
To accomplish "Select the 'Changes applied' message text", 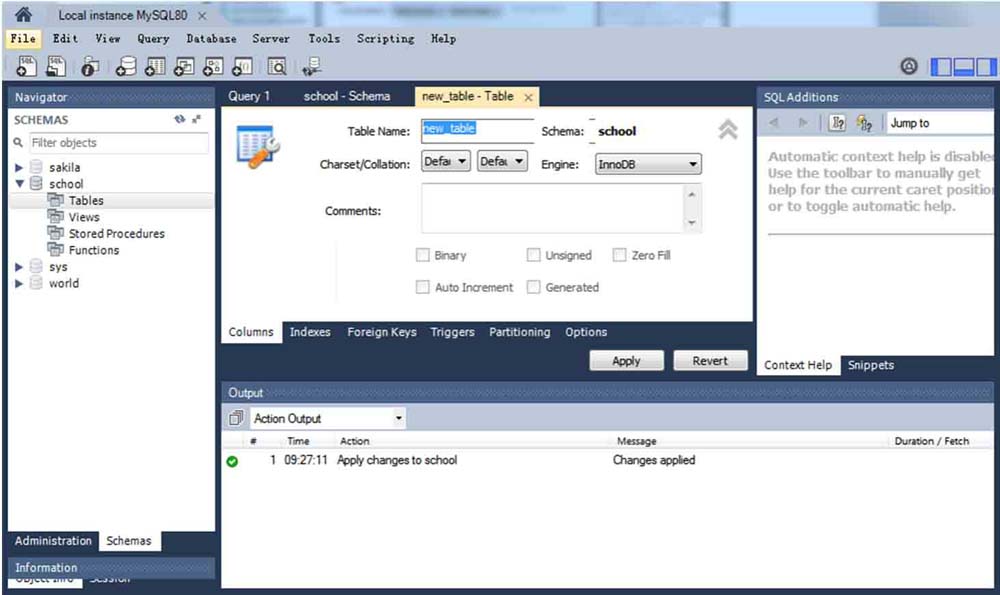I will point(654,460).
